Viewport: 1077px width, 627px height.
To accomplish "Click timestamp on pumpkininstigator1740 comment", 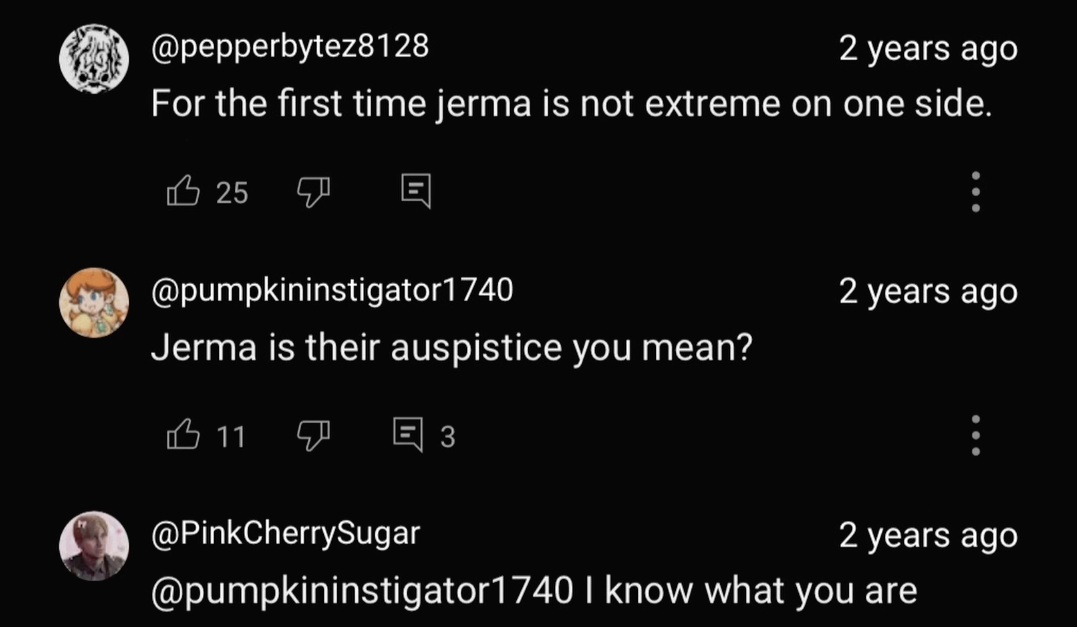I will coord(927,291).
